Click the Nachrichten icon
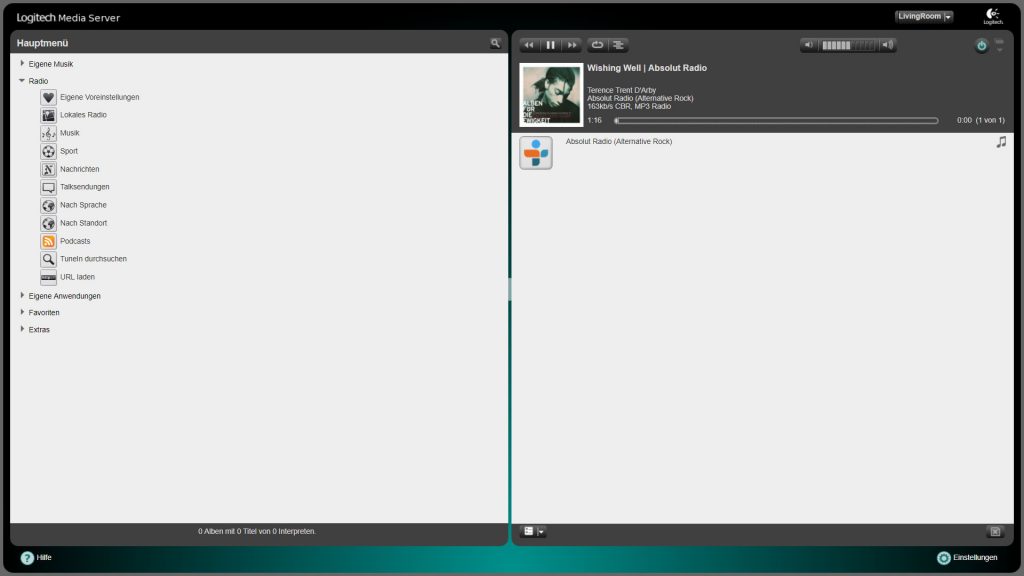1024x576 pixels. point(48,169)
